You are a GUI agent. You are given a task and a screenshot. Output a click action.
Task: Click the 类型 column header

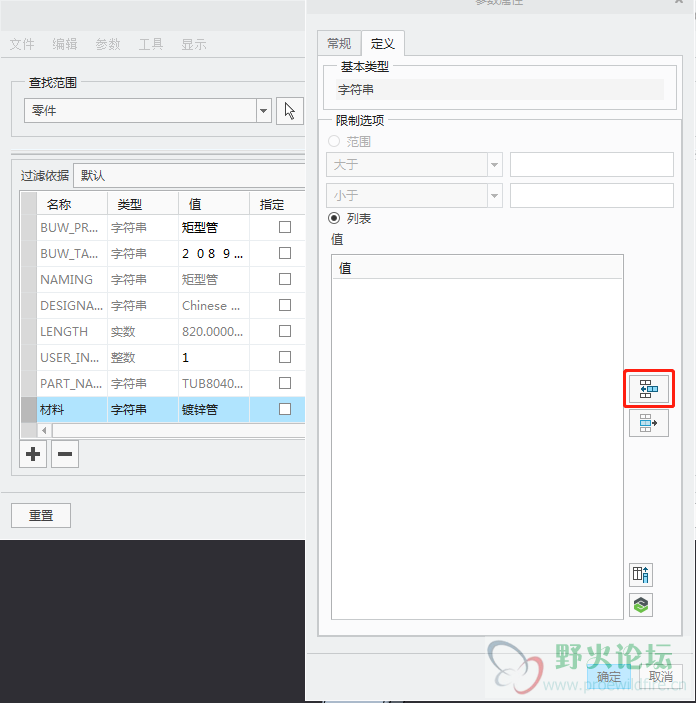143,204
